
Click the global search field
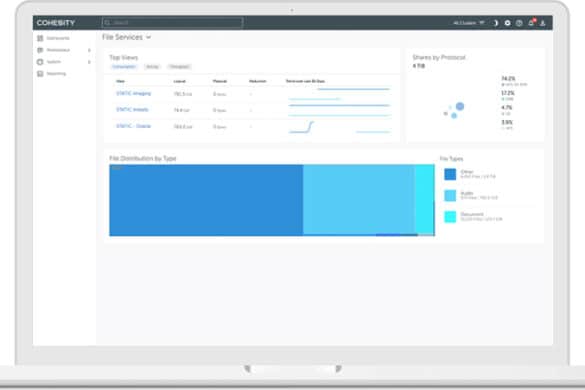coord(172,23)
